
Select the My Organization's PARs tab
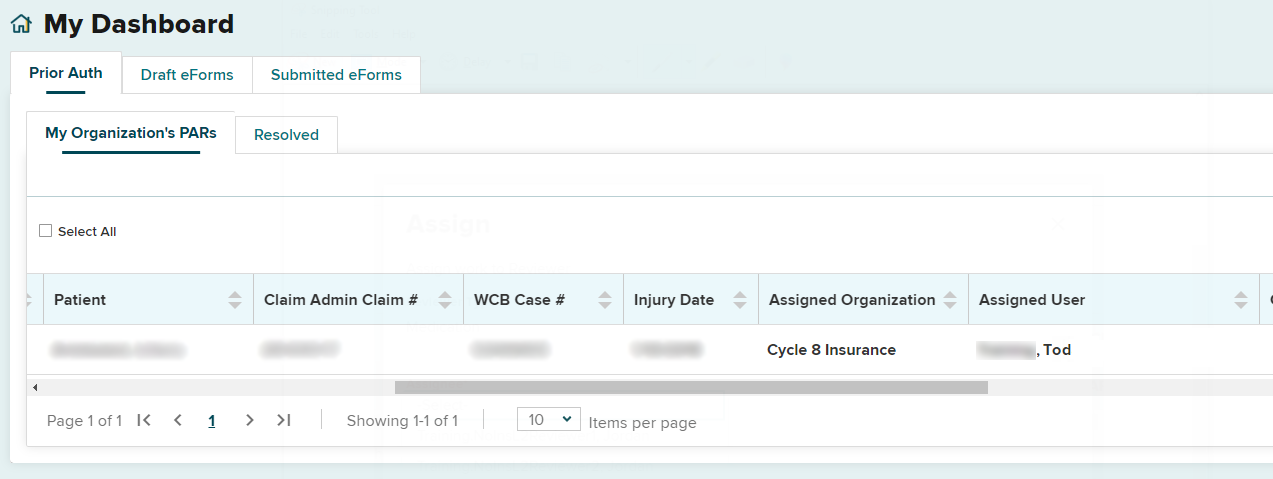click(131, 133)
